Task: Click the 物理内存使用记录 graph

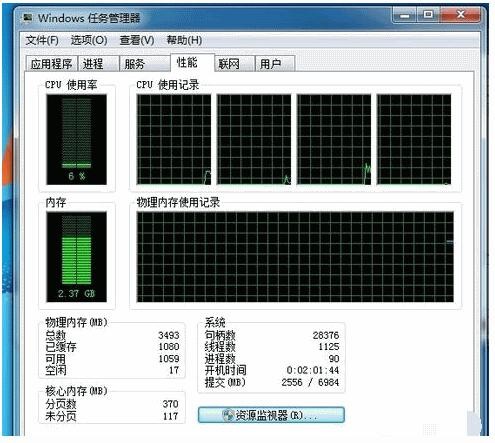Action: coord(295,257)
